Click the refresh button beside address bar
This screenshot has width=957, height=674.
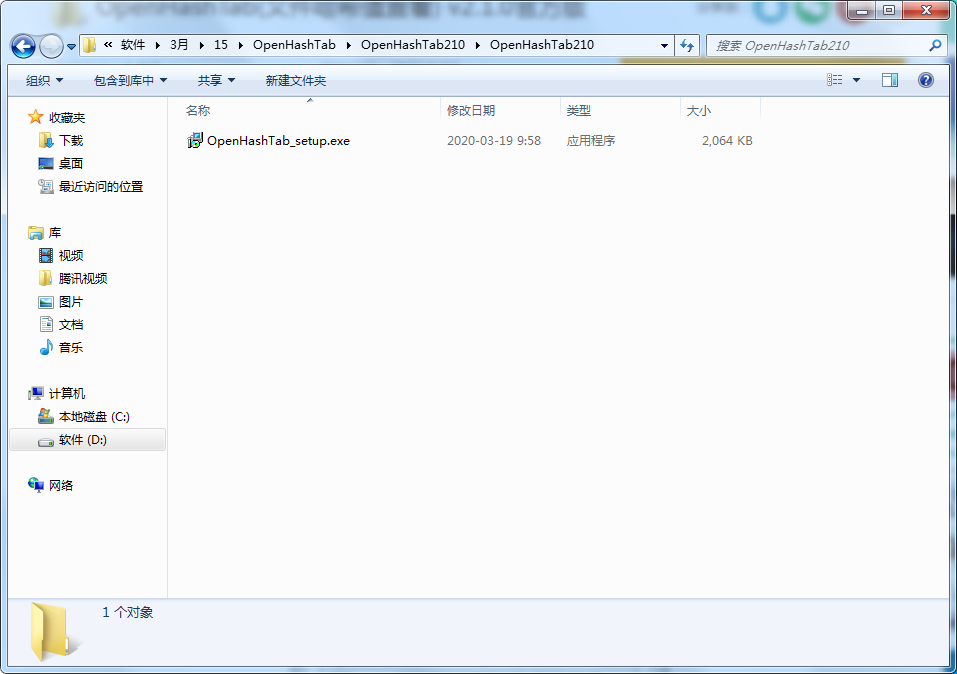[688, 45]
